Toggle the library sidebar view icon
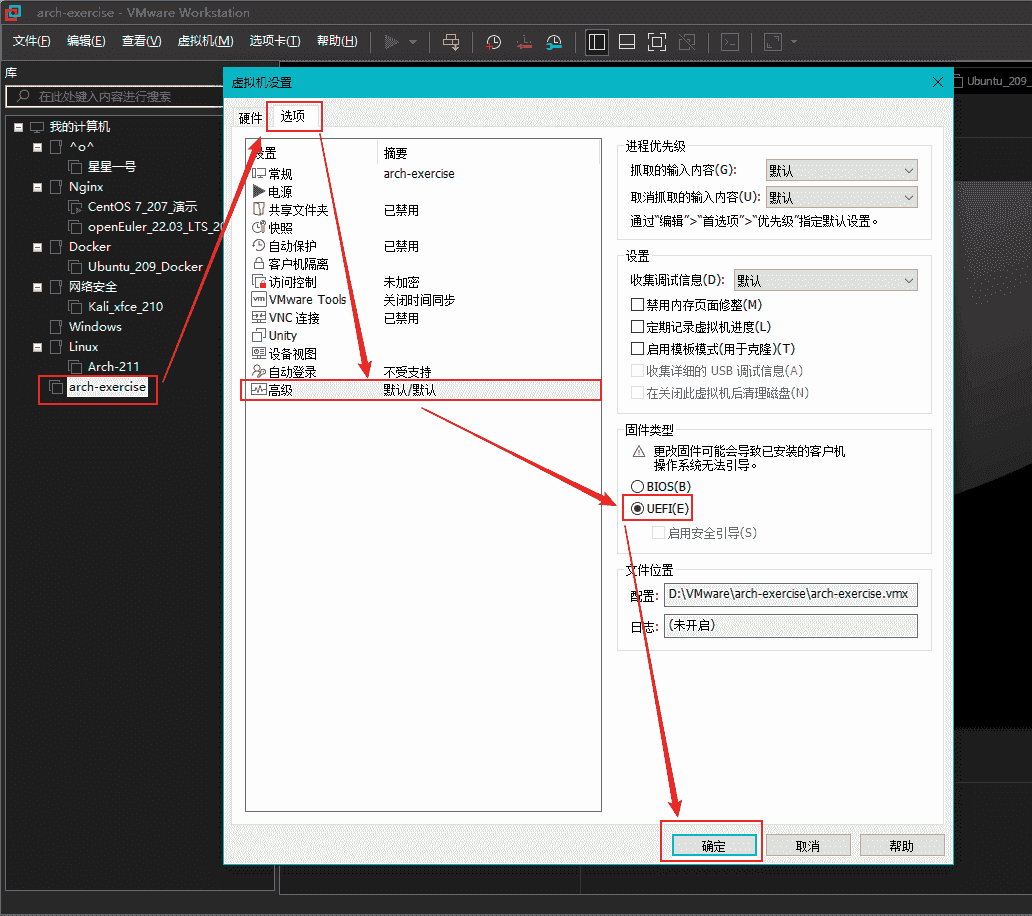 point(597,42)
